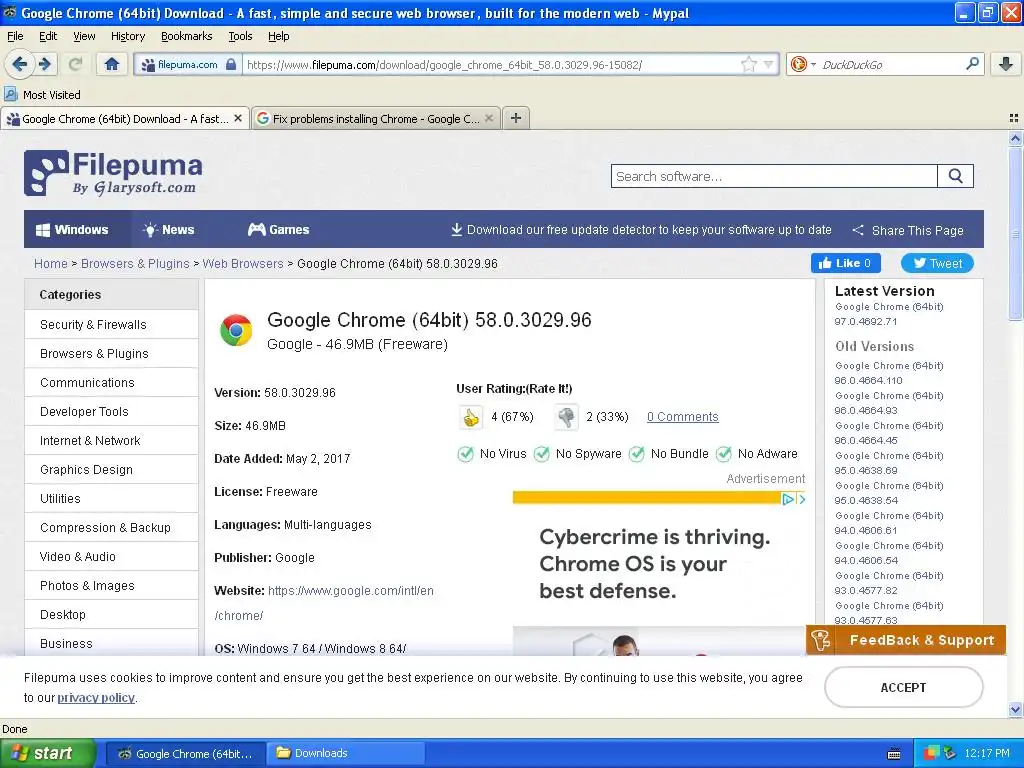
Task: Rate with the thumbs down icon
Action: (x=566, y=417)
